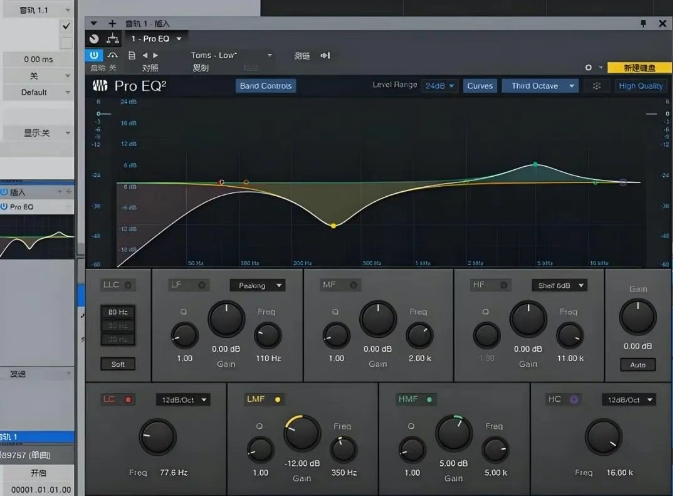Select the red LC node on curve

click(221, 182)
